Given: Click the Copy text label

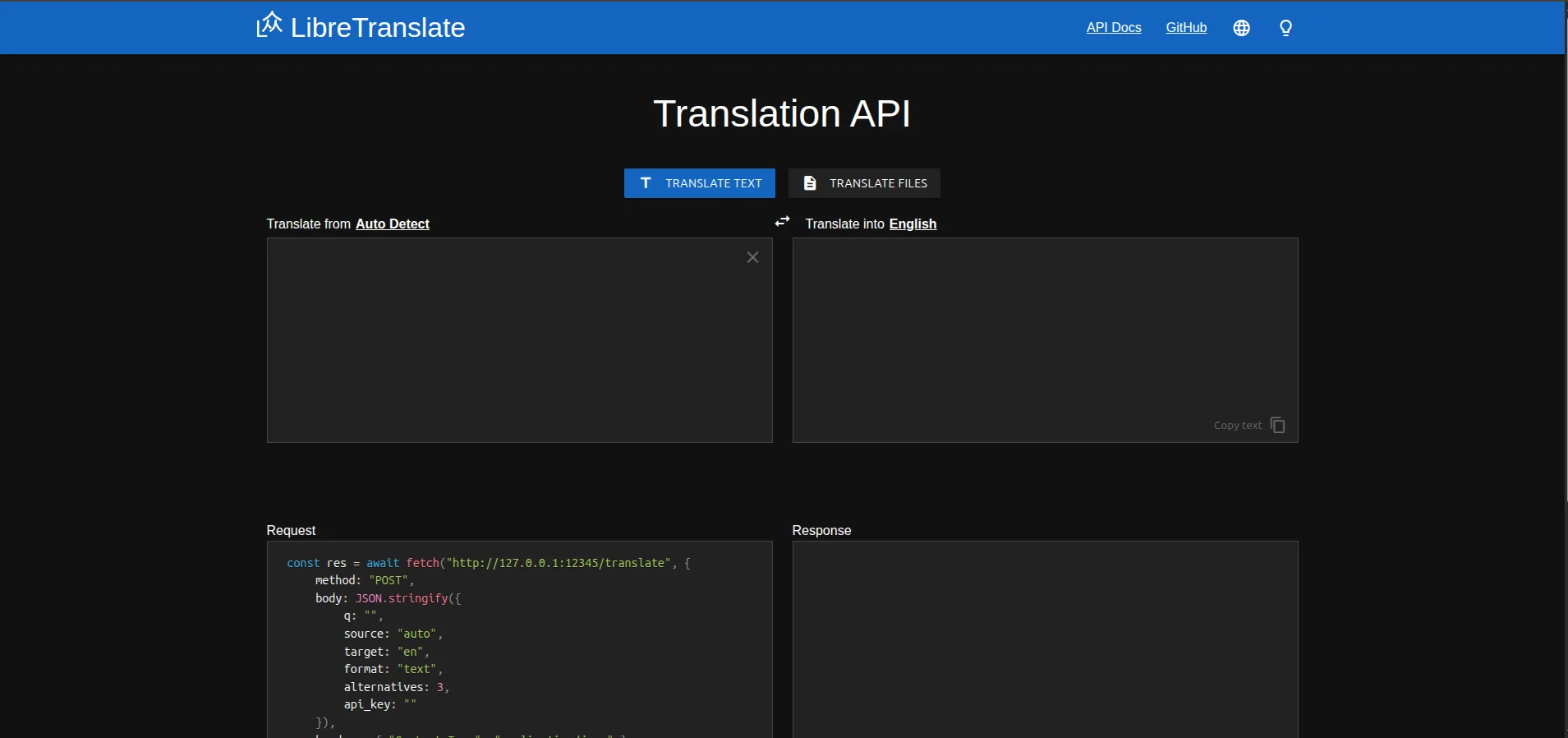Looking at the screenshot, I should (x=1237, y=425).
